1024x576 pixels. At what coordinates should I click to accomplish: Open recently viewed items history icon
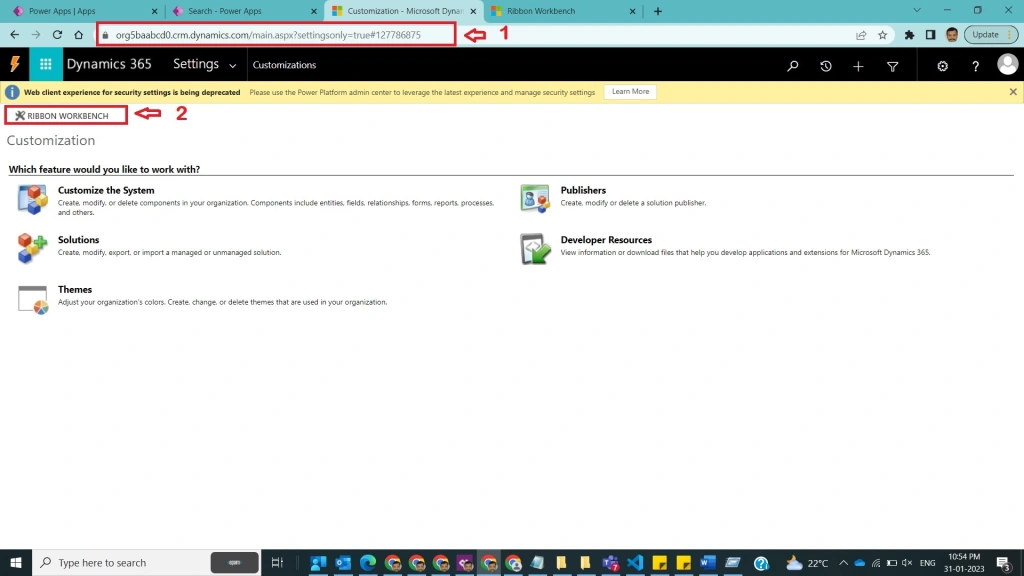click(825, 66)
